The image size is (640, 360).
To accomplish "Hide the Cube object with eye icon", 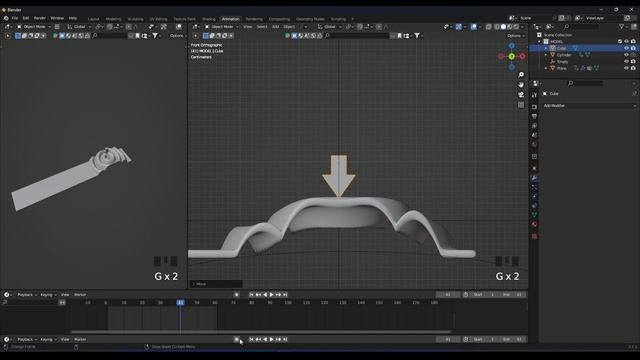I will click(627, 48).
